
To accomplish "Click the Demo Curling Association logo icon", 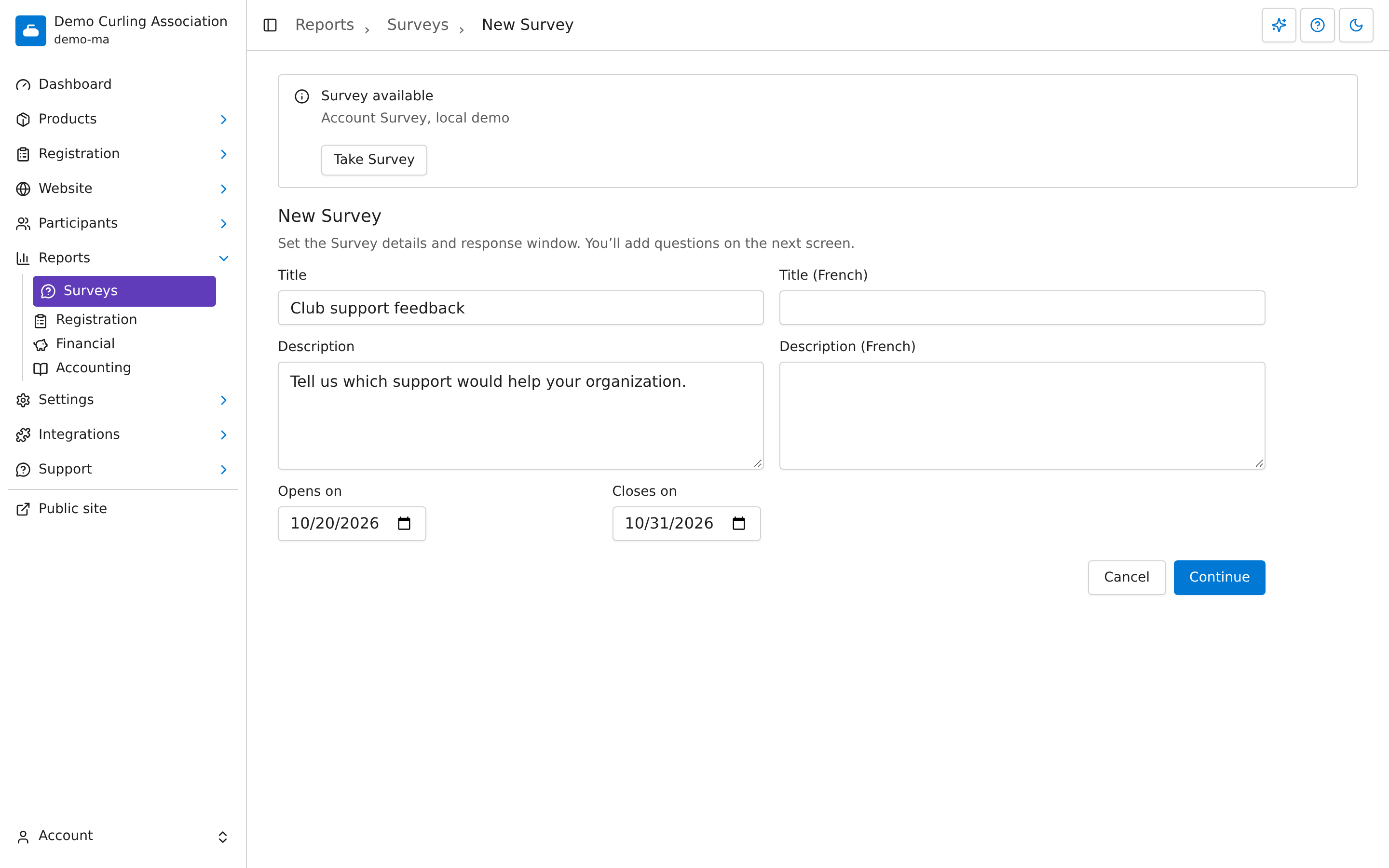I will click(30, 30).
